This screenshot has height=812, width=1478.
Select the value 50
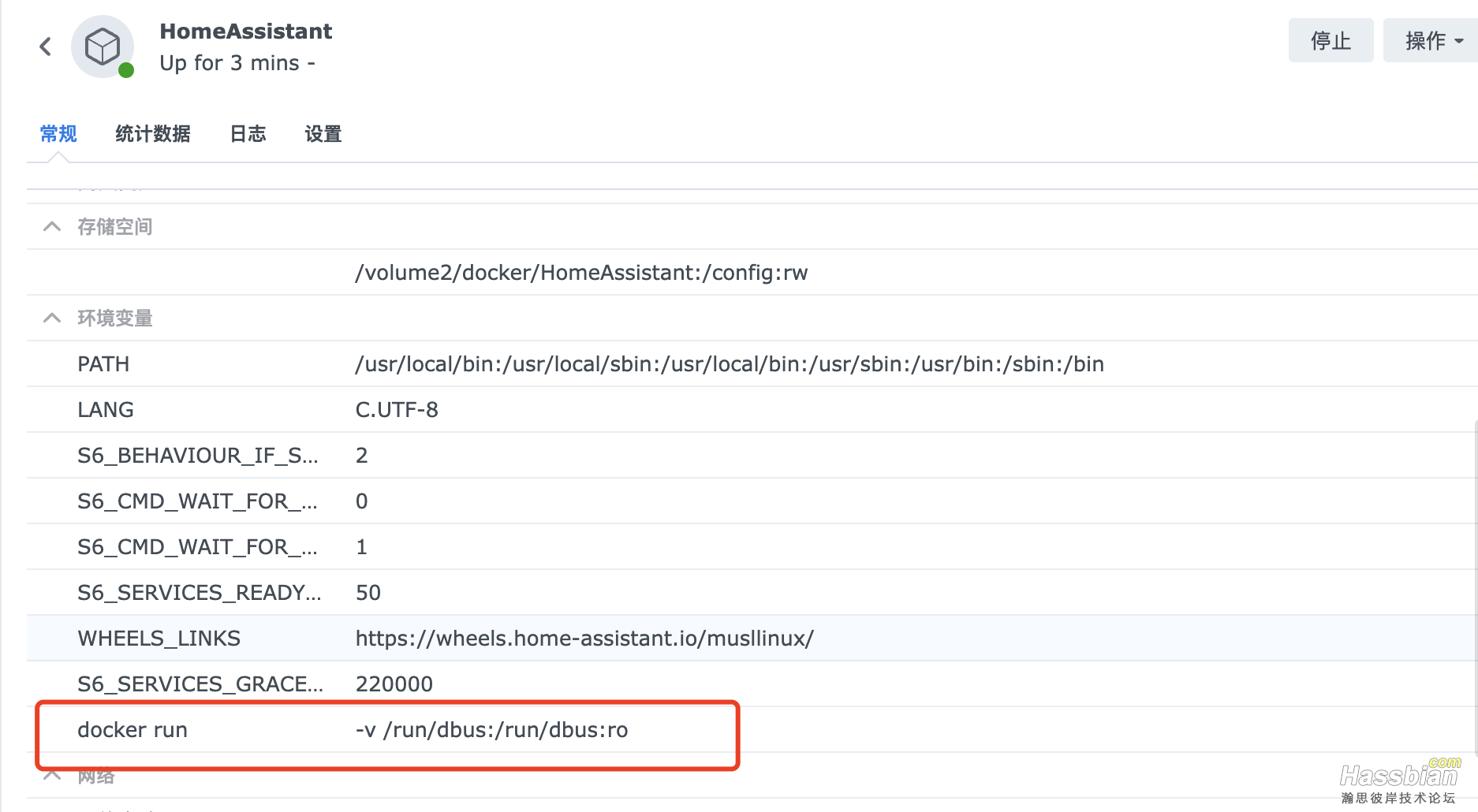[368, 593]
